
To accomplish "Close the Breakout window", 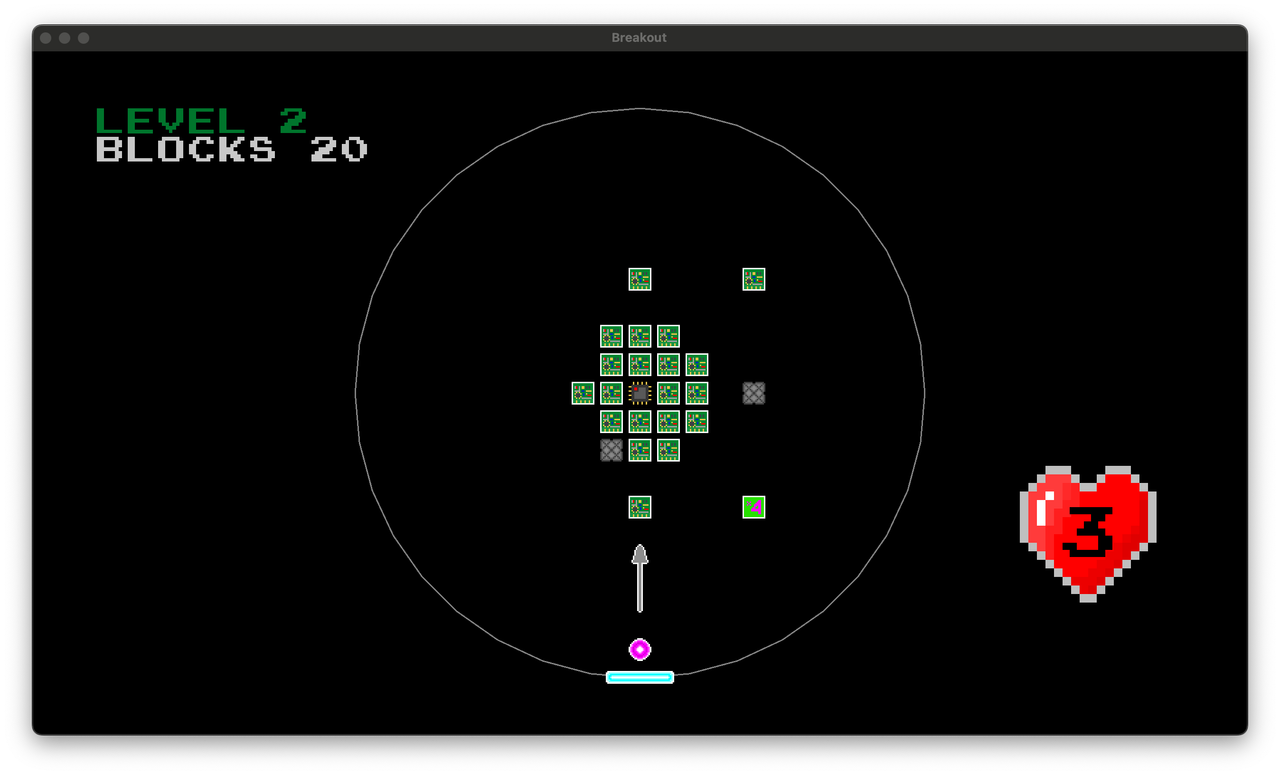I will (x=46, y=38).
